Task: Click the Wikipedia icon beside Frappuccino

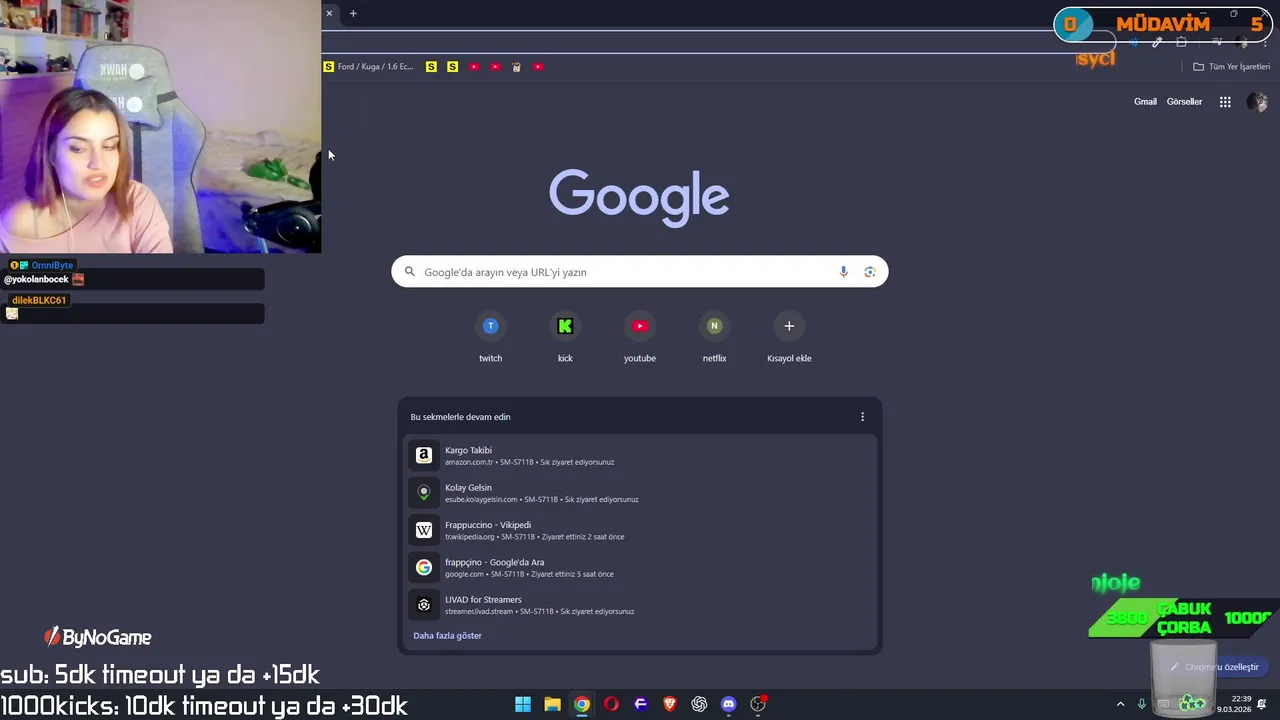Action: tap(424, 530)
